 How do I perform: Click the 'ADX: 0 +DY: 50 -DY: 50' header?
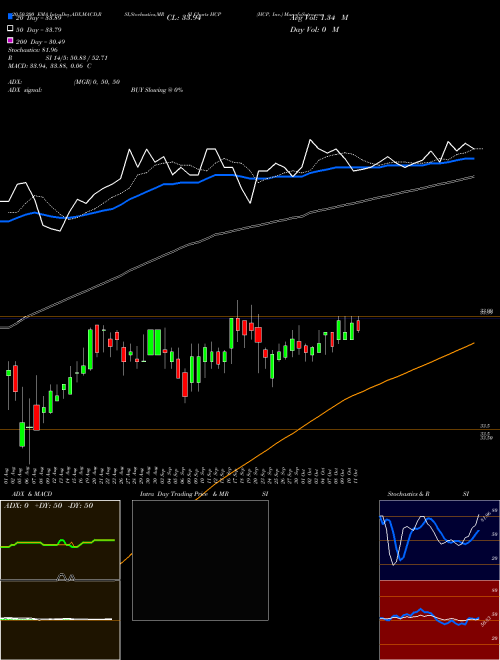pos(48,505)
